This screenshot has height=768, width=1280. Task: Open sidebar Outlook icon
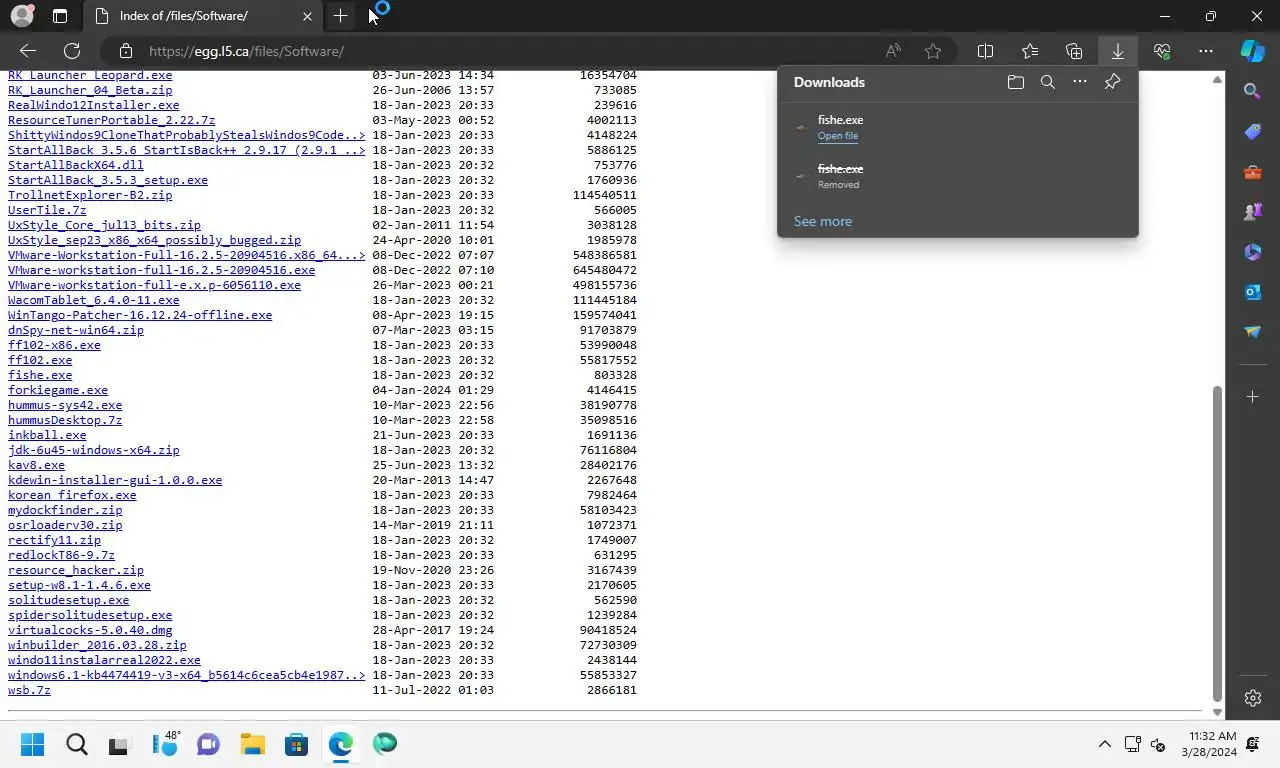click(x=1253, y=292)
